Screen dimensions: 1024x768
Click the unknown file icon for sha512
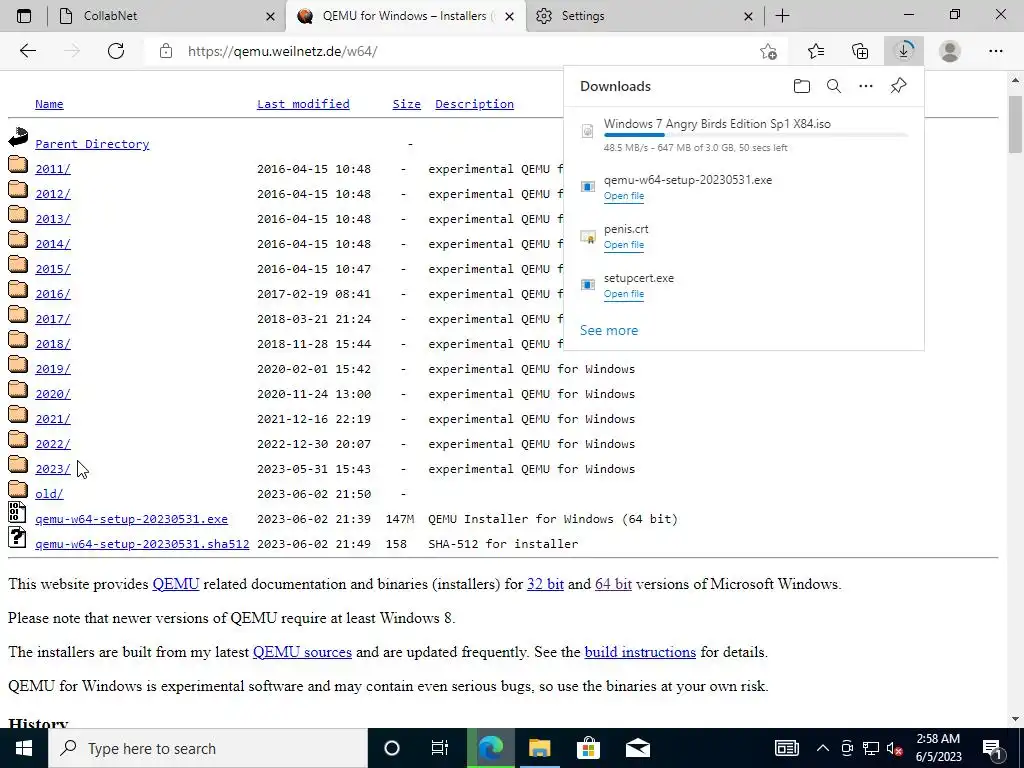[x=17, y=537]
